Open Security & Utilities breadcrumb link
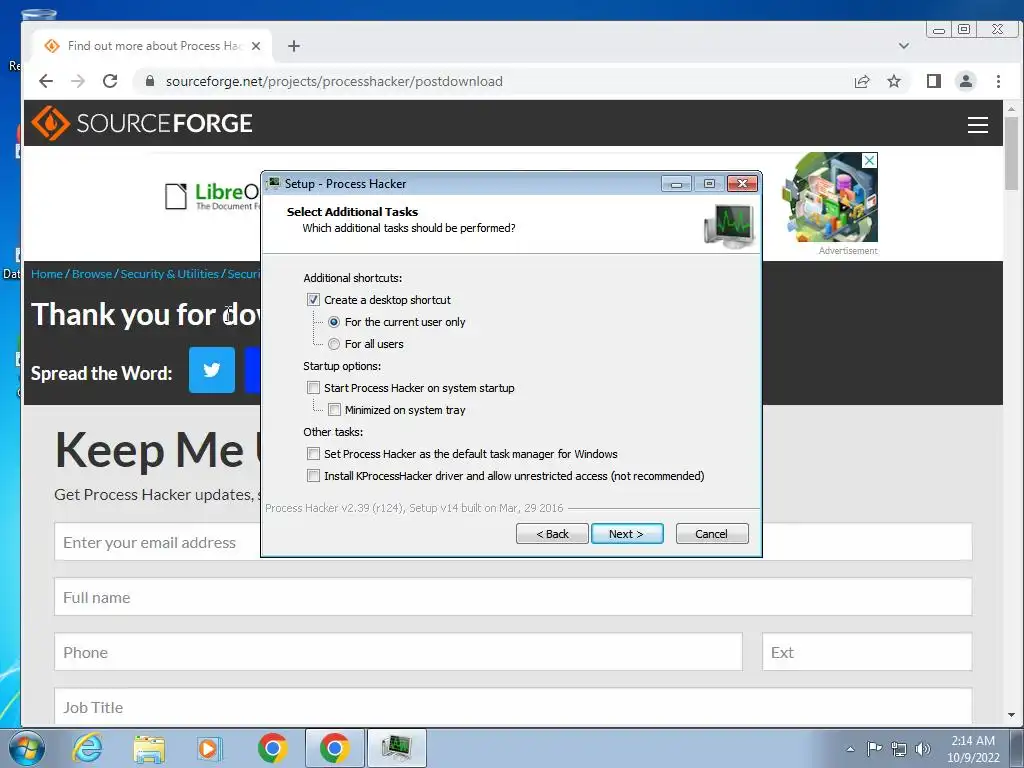This screenshot has width=1024, height=768. (x=170, y=274)
